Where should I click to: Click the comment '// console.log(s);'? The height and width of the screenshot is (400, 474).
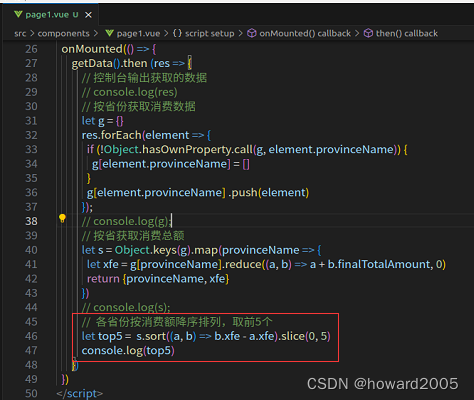click(x=126, y=307)
